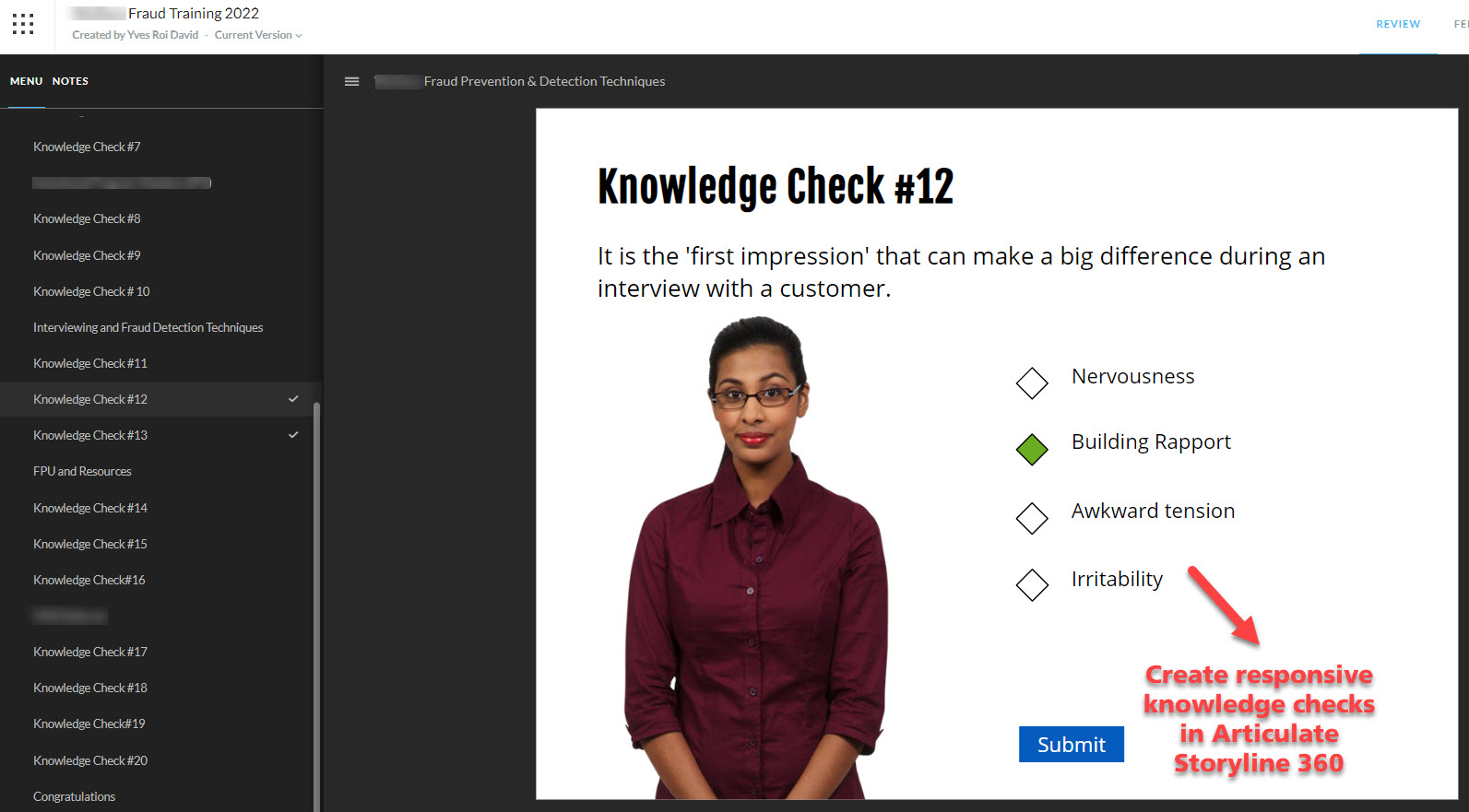1469x812 pixels.
Task: Open Knowledge Check #20 in the menu
Action: (x=90, y=760)
